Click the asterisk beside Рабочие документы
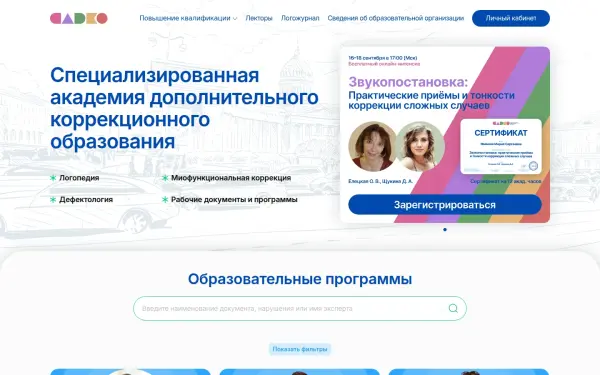600x375 pixels. click(x=165, y=200)
